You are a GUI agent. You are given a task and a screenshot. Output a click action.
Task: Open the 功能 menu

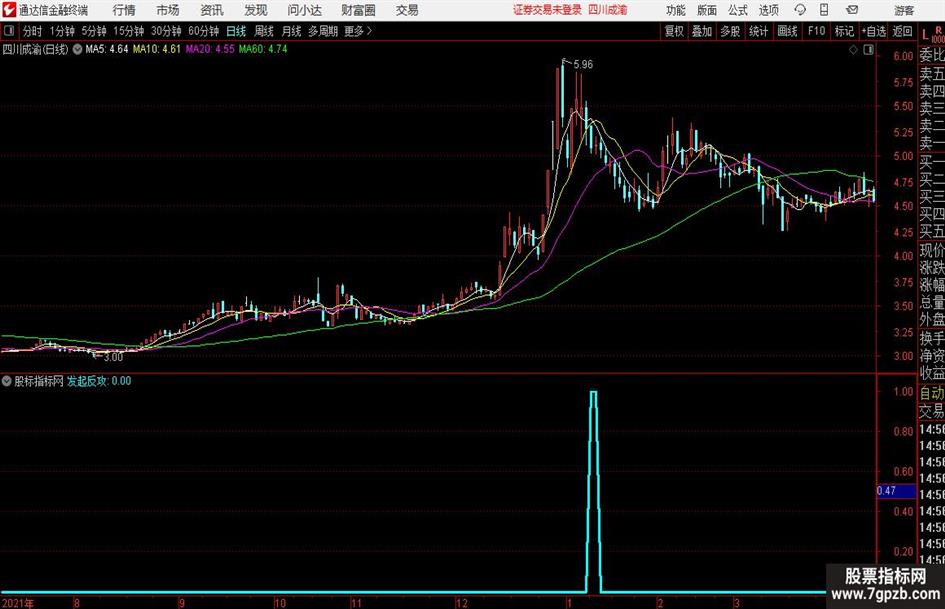(676, 10)
